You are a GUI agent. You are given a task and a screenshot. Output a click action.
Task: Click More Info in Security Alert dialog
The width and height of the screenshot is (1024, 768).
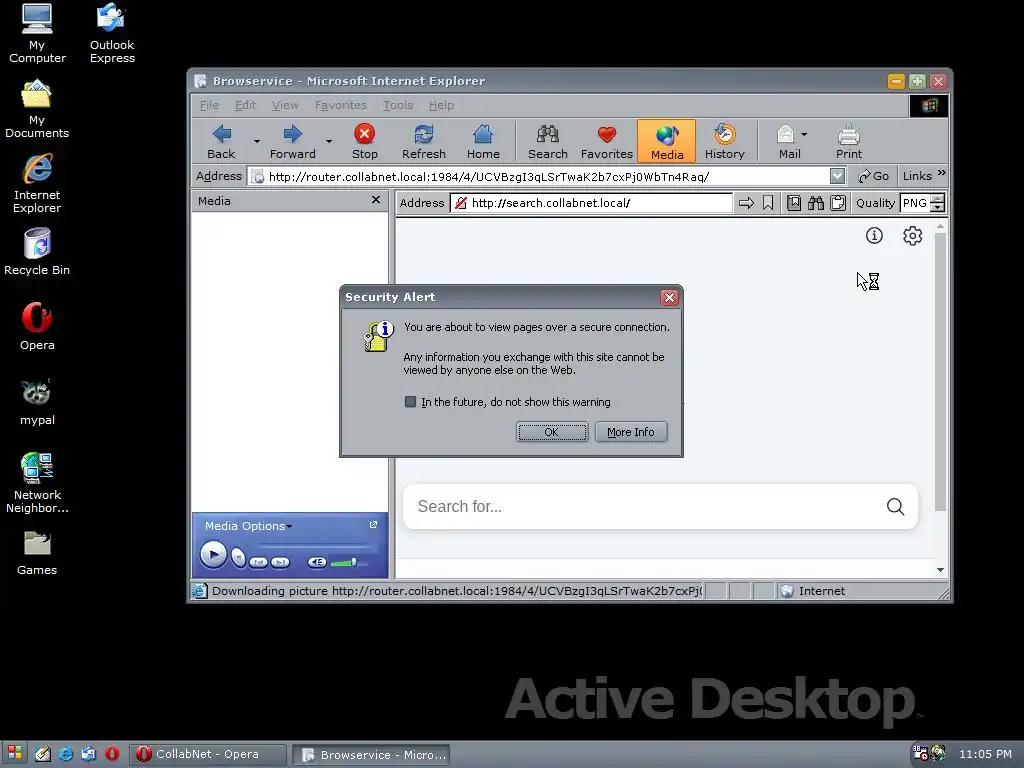point(630,432)
